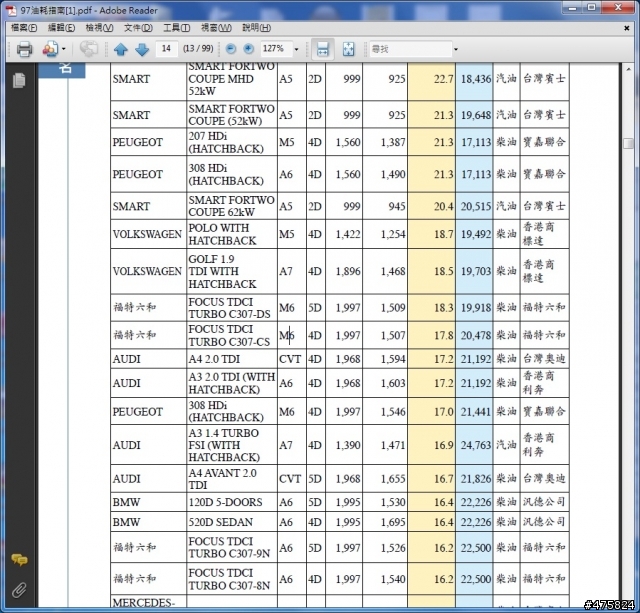Click the annual fuel cost value 18,436
The image size is (640, 613).
tap(476, 79)
